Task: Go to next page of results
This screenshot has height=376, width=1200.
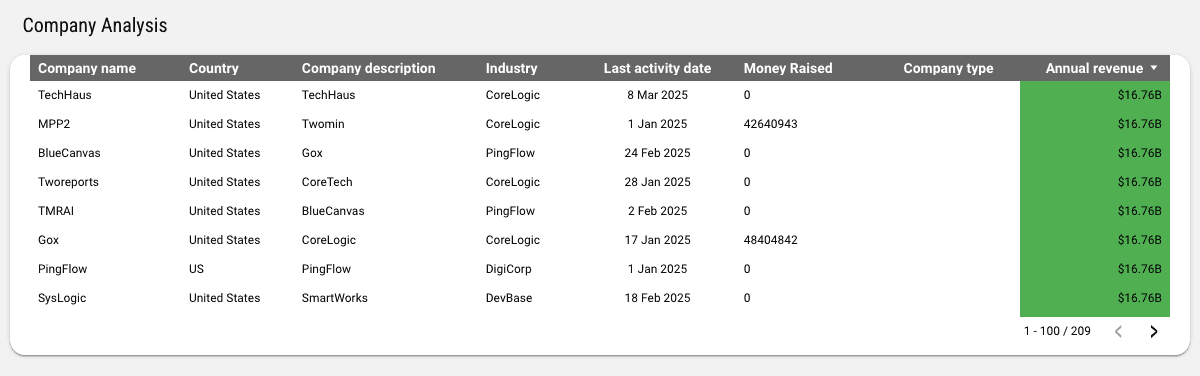Action: click(1153, 331)
